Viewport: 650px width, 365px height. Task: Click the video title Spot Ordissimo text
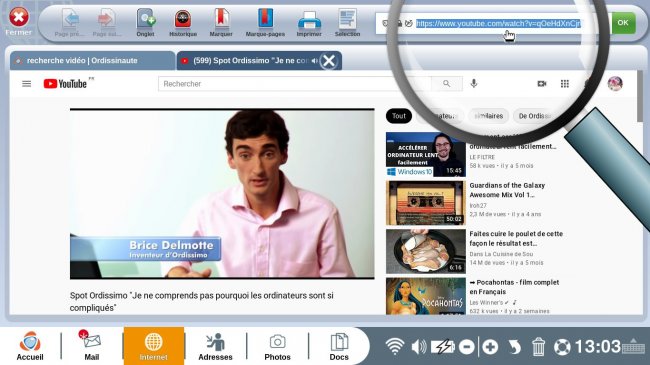coord(201,302)
